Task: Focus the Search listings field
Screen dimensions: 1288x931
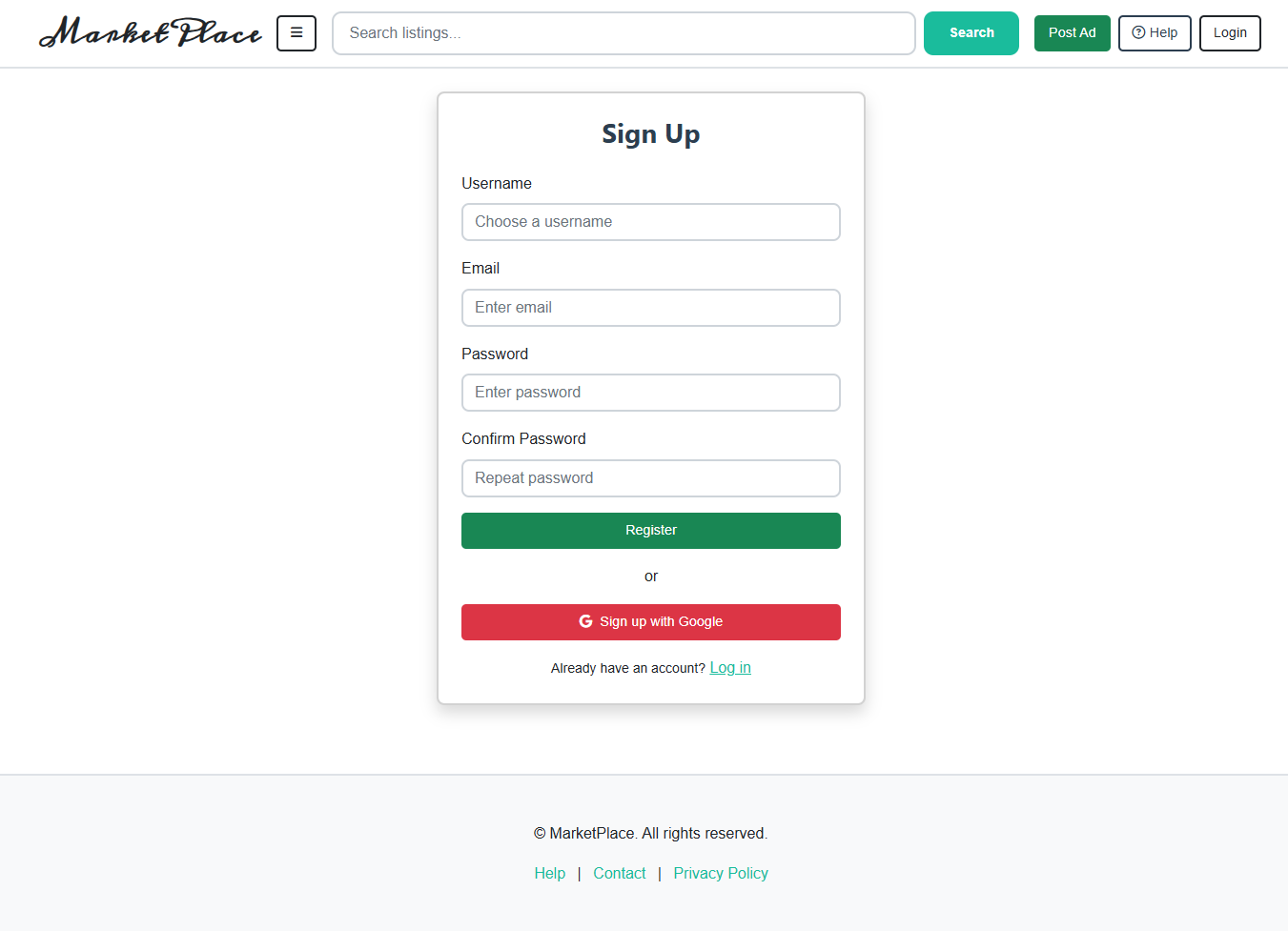Action: (624, 33)
